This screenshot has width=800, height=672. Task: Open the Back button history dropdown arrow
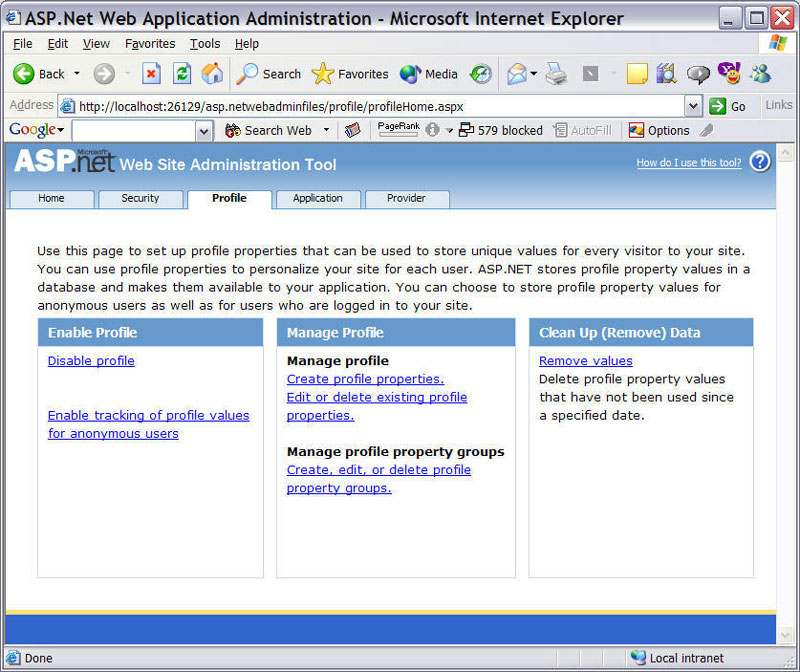pyautogui.click(x=77, y=74)
